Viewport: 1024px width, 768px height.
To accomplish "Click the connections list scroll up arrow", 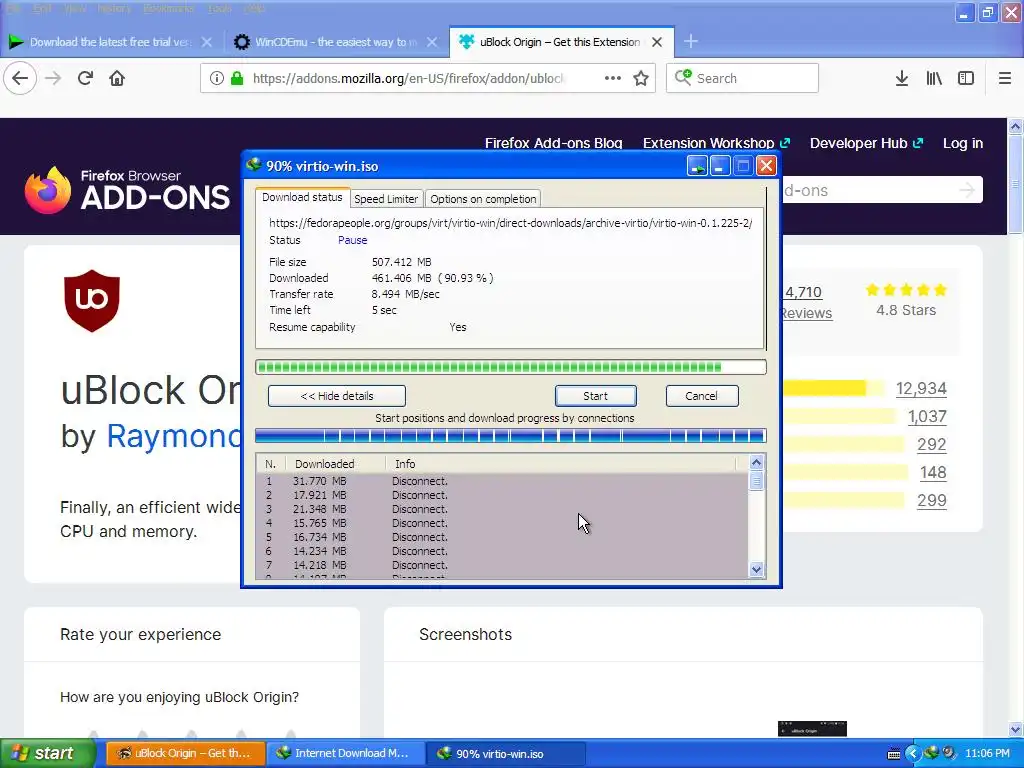I will [x=756, y=463].
